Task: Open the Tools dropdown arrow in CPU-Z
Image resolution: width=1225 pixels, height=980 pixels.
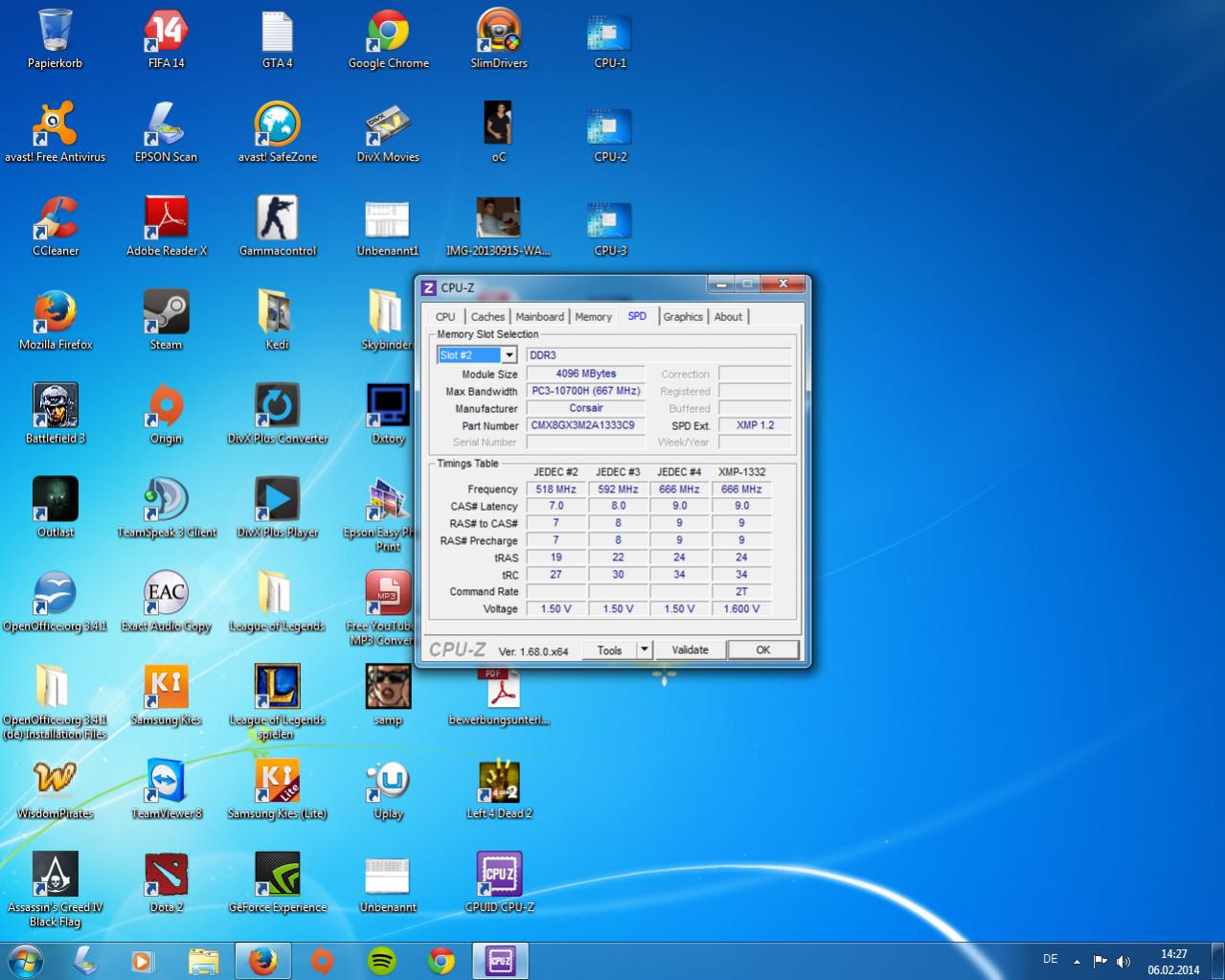Action: pyautogui.click(x=645, y=650)
